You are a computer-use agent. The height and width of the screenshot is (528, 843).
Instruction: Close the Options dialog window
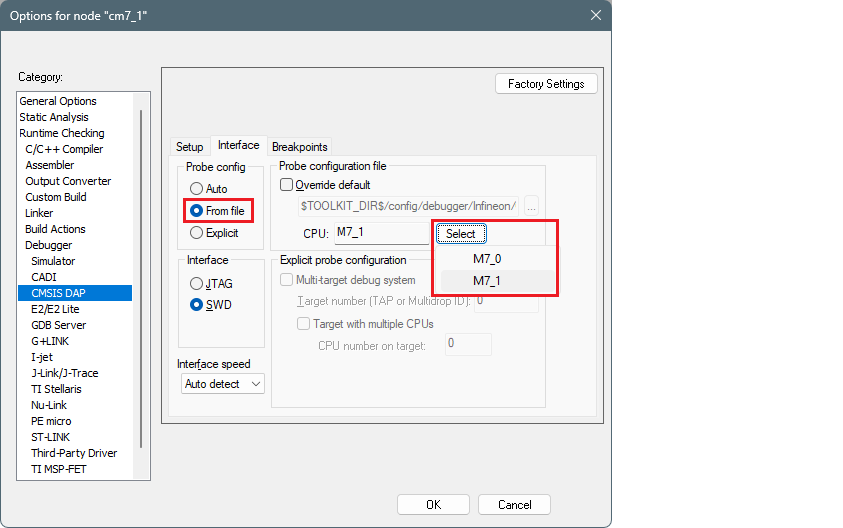[596, 15]
